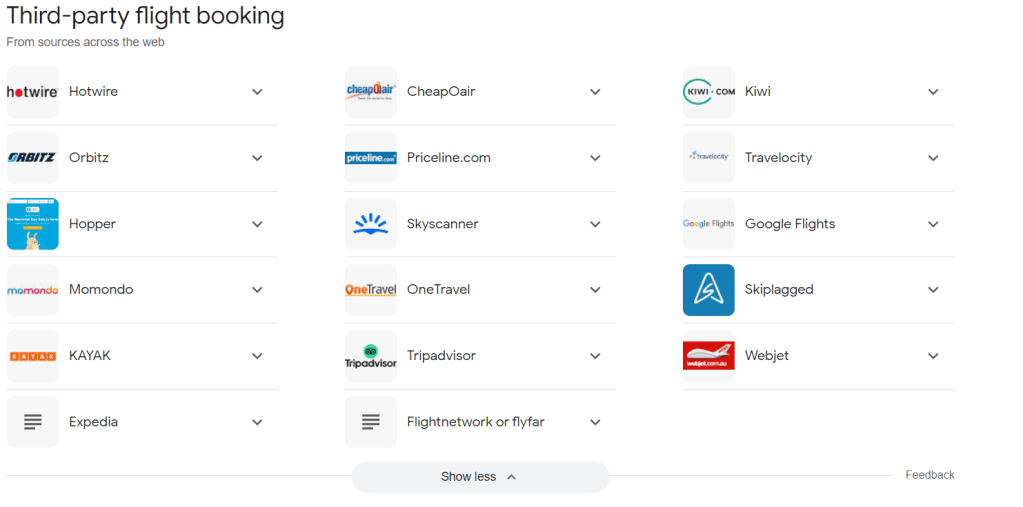
Task: Click the Hotwire logo icon
Action: pos(33,92)
